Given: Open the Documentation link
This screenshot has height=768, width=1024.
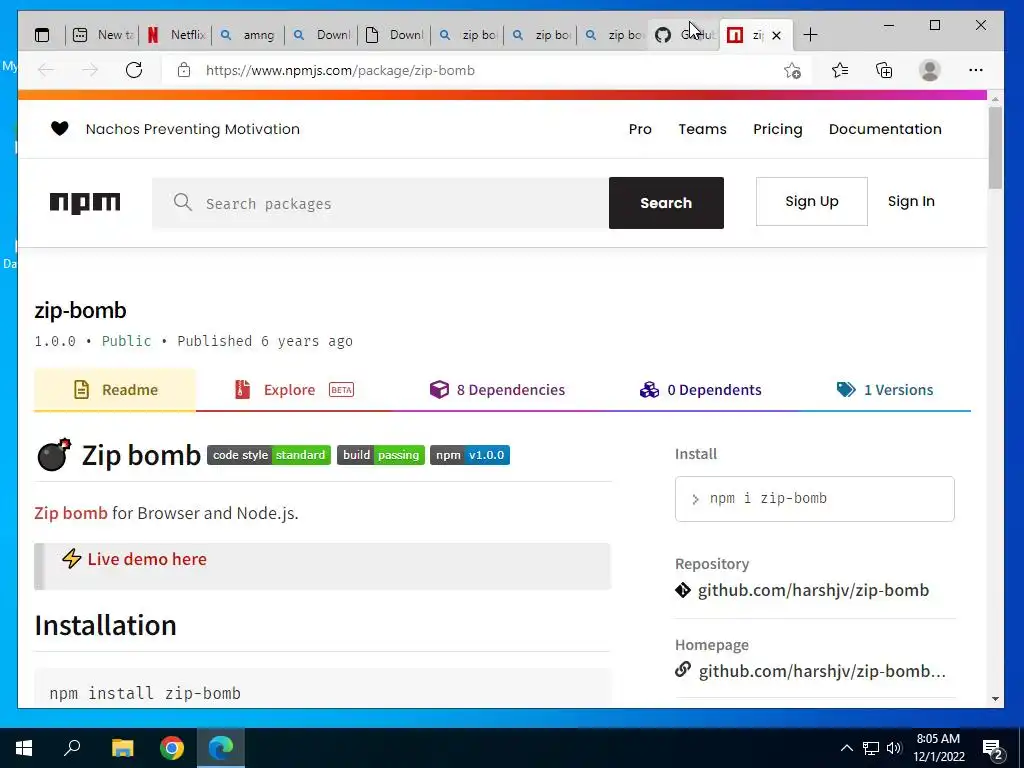Looking at the screenshot, I should [x=885, y=129].
